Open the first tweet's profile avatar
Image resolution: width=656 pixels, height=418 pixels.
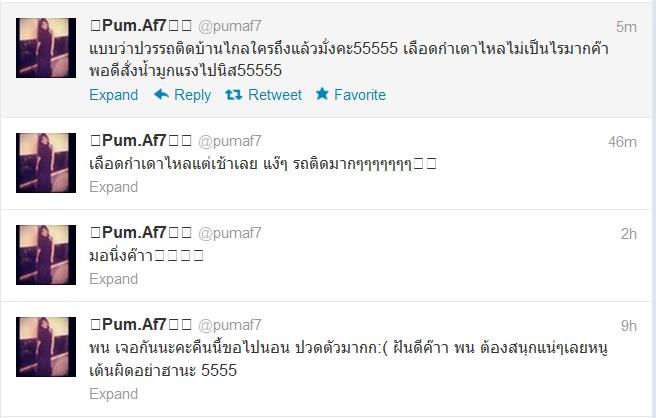46,48
